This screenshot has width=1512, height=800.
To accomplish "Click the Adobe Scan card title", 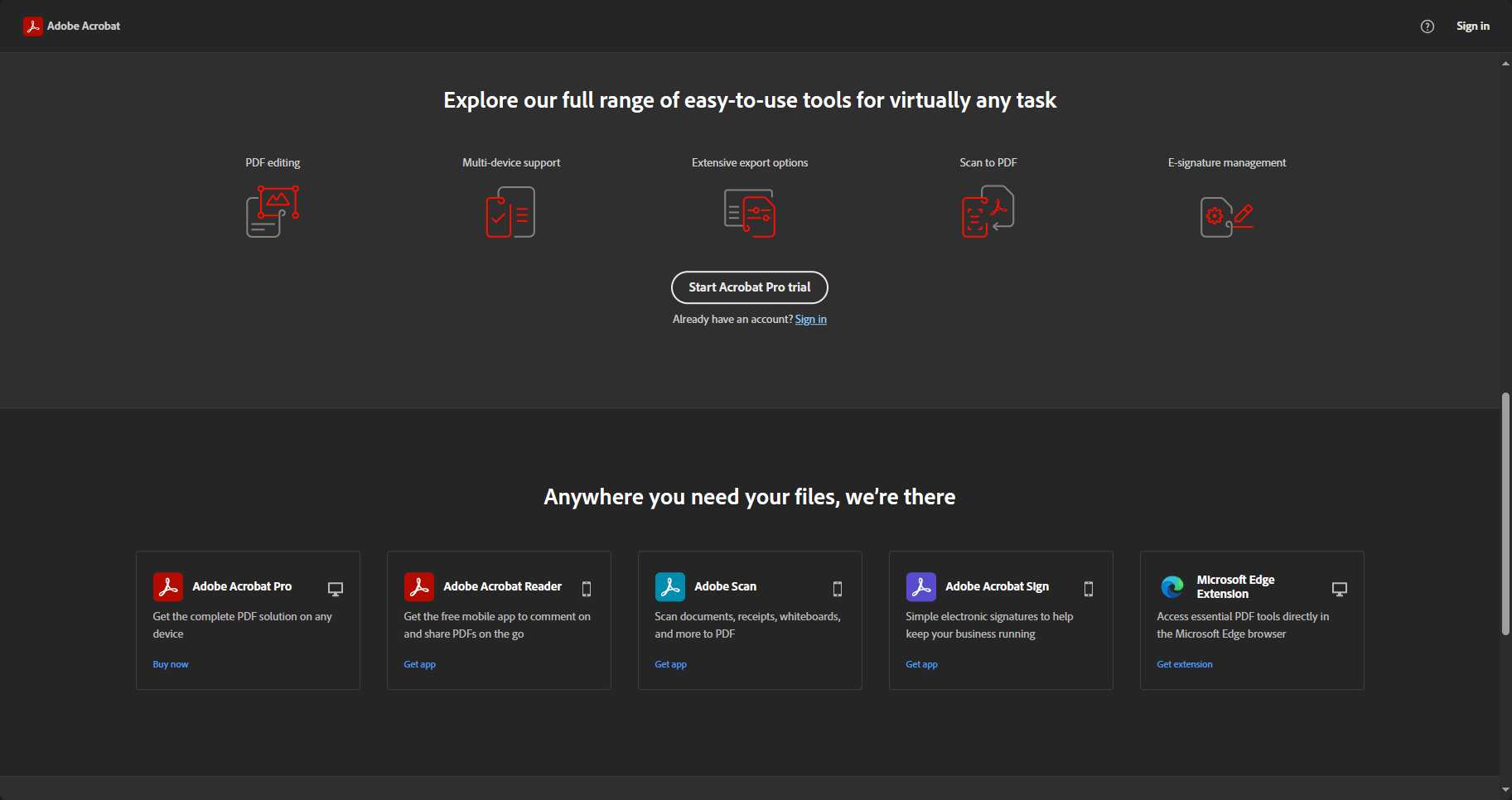I will [x=726, y=586].
